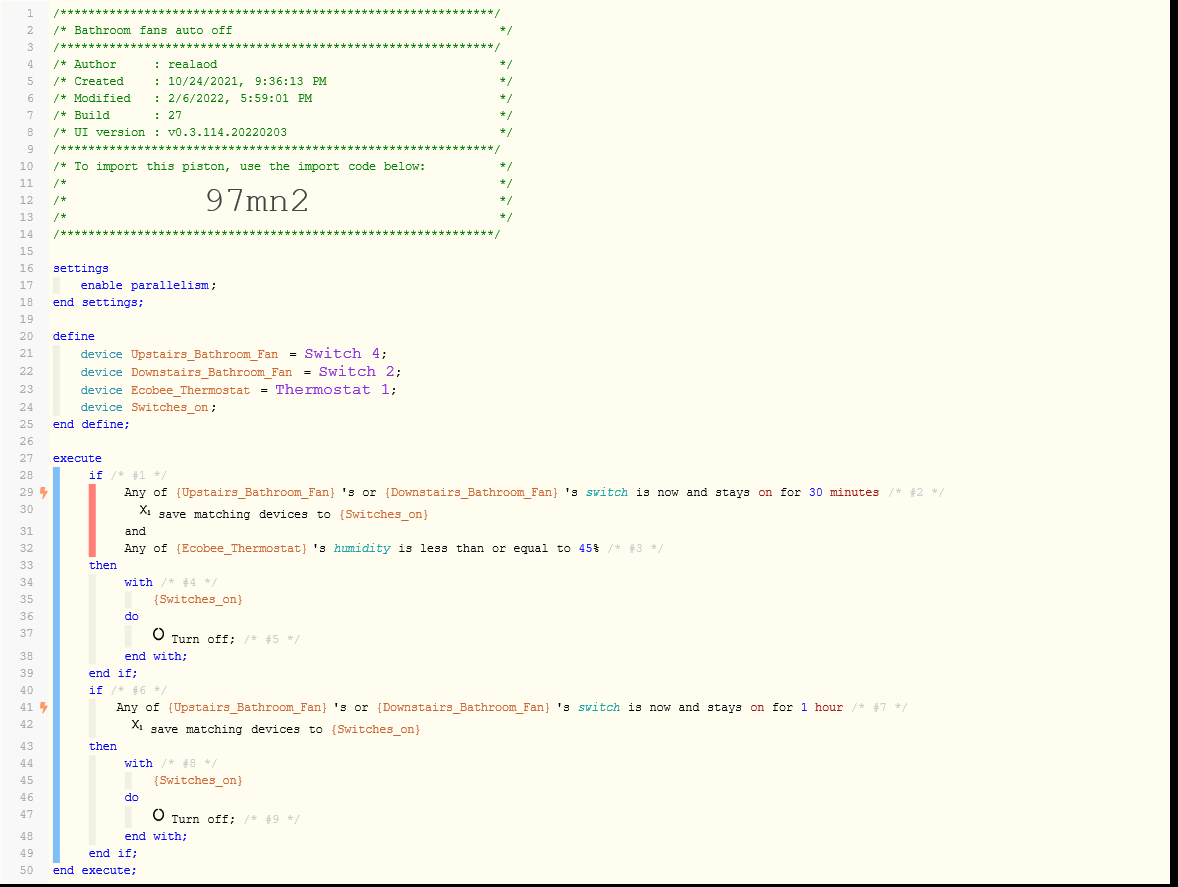Click line number 29 in the gutter

[26, 492]
